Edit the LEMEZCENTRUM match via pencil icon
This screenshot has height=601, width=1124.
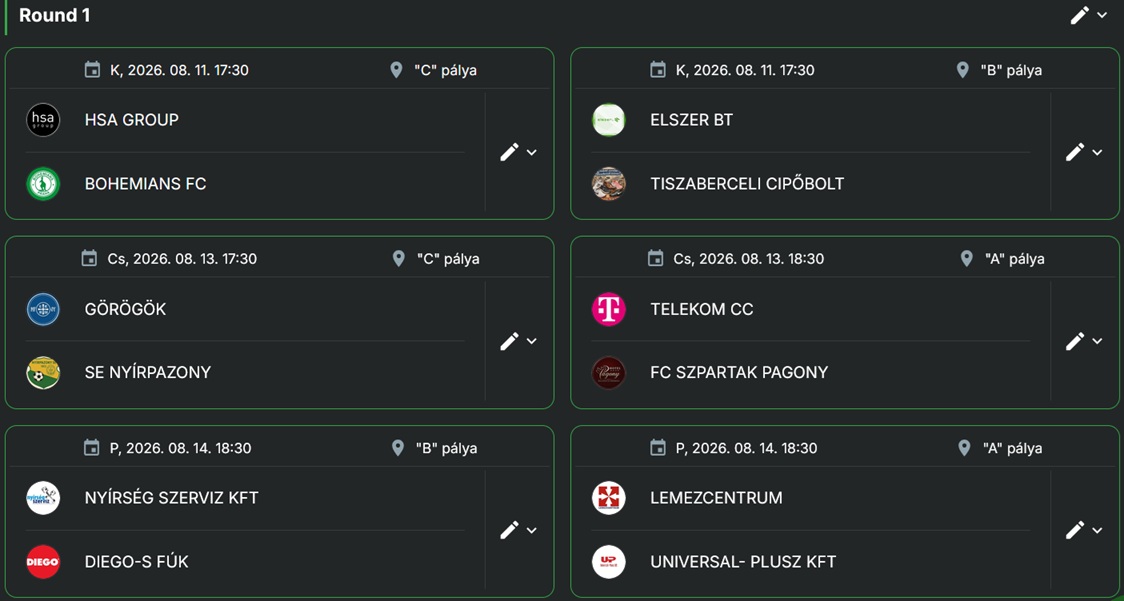click(x=1075, y=530)
